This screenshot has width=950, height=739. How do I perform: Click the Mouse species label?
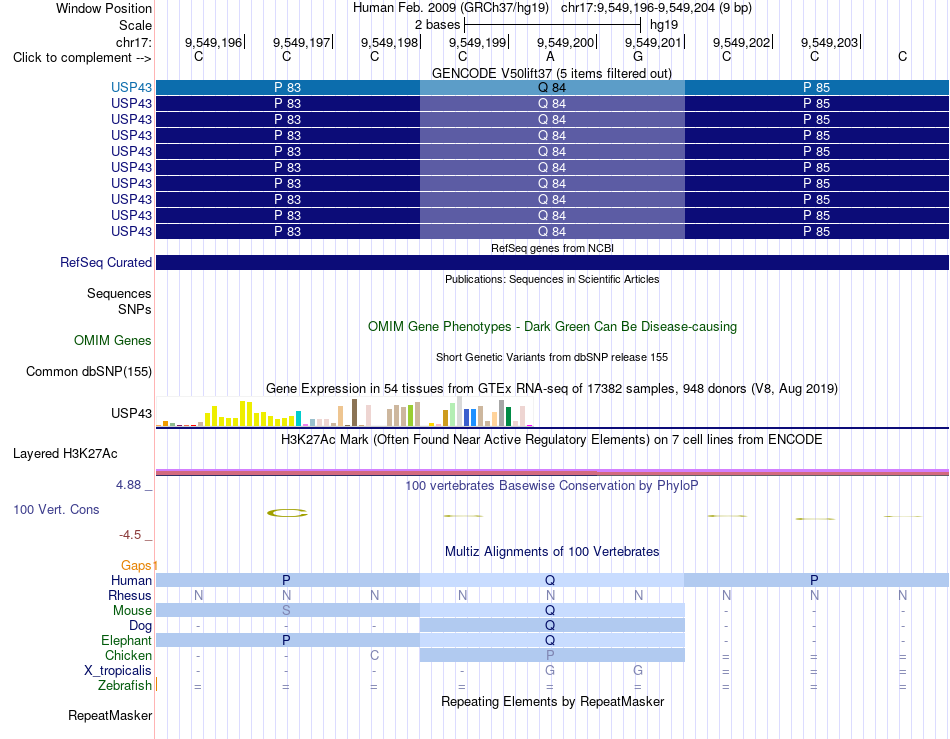point(132,611)
